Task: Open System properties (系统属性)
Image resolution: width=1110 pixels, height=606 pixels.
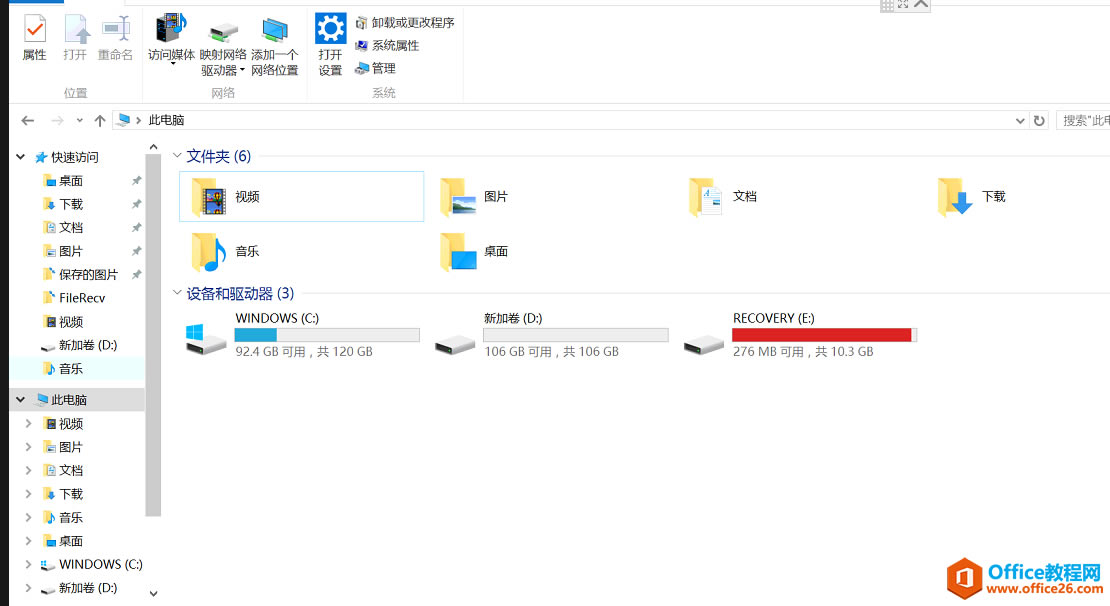Action: coord(387,45)
